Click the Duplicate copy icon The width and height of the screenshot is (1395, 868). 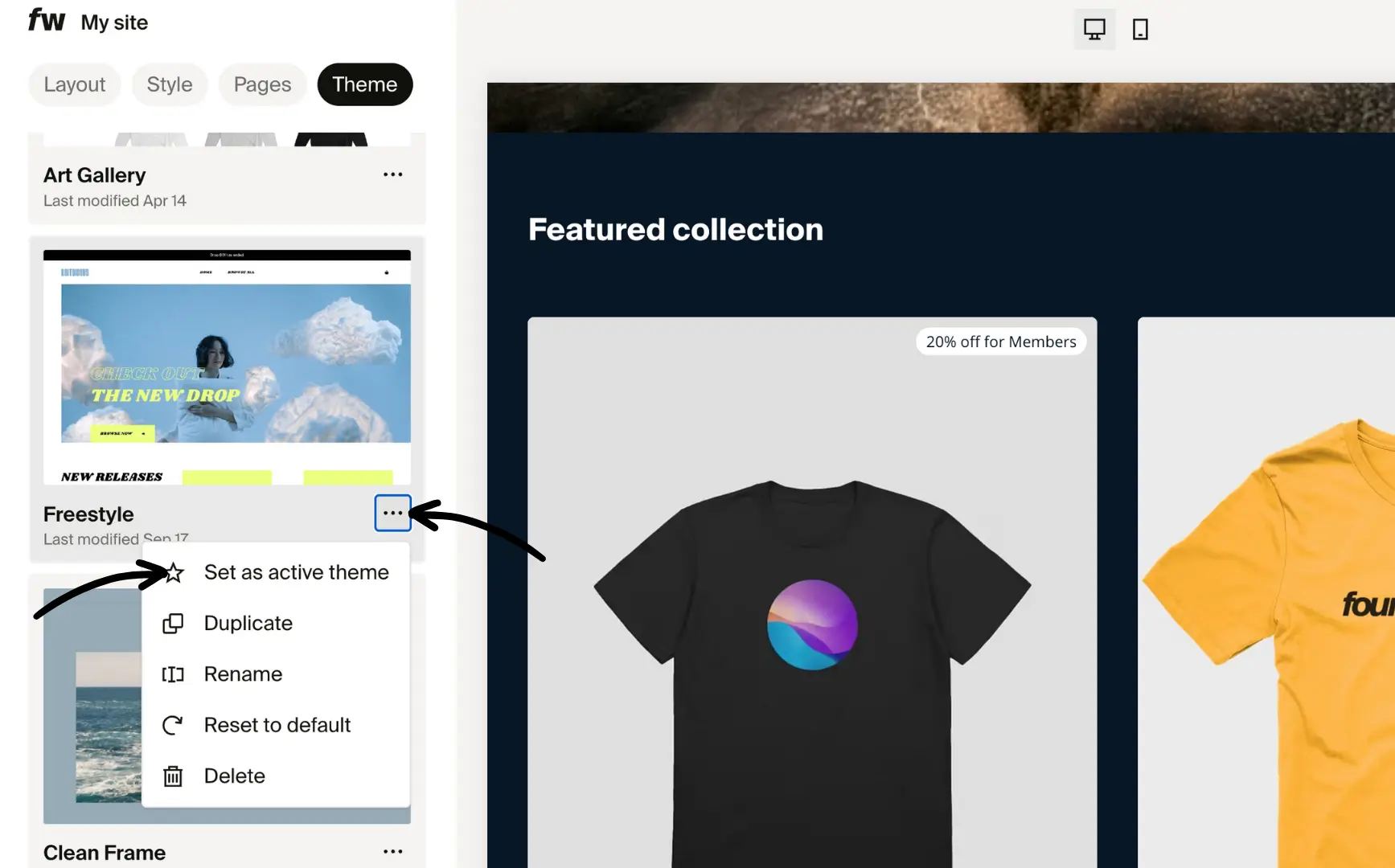tap(173, 623)
